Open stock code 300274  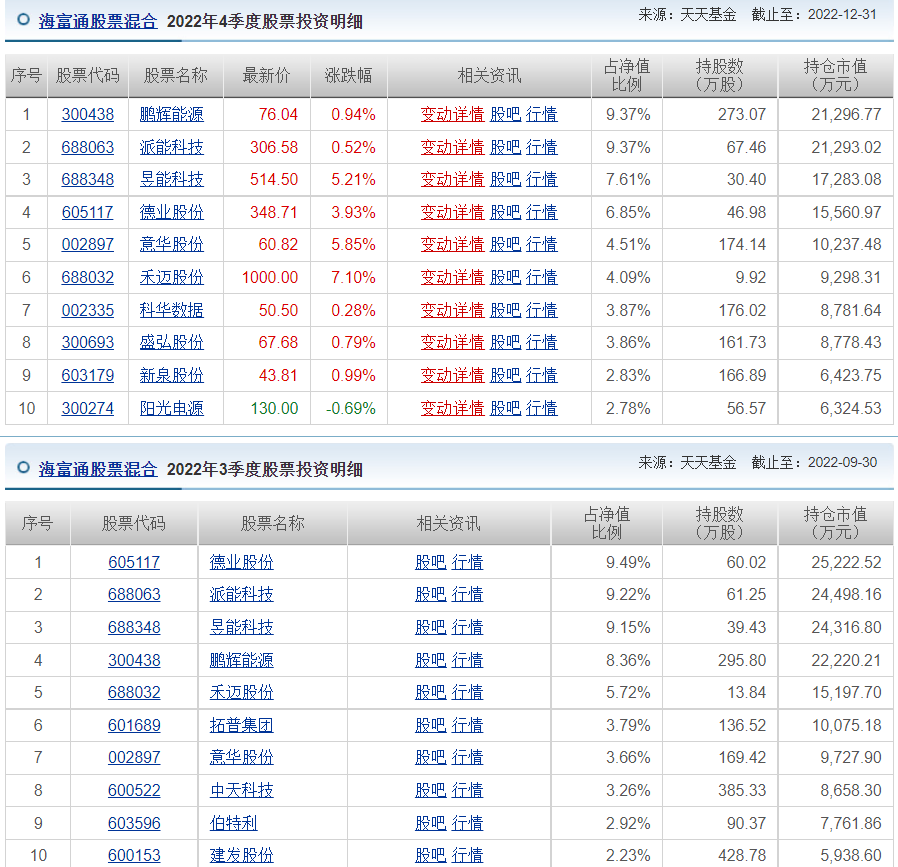[88, 408]
